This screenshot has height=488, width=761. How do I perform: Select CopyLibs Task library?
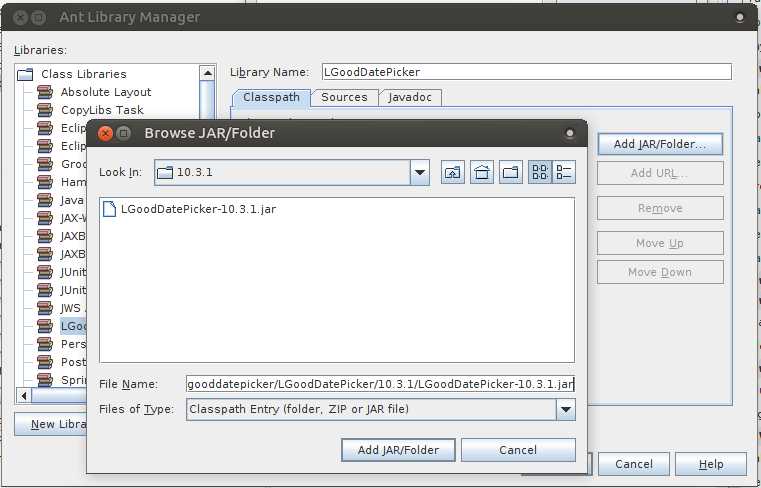(x=102, y=110)
